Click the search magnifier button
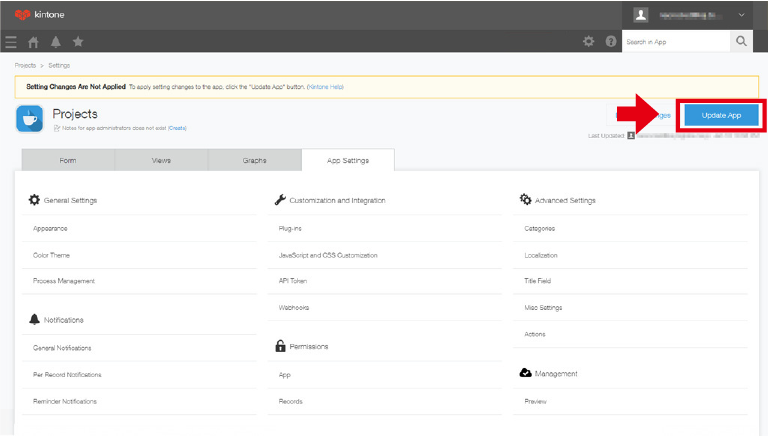 742,42
